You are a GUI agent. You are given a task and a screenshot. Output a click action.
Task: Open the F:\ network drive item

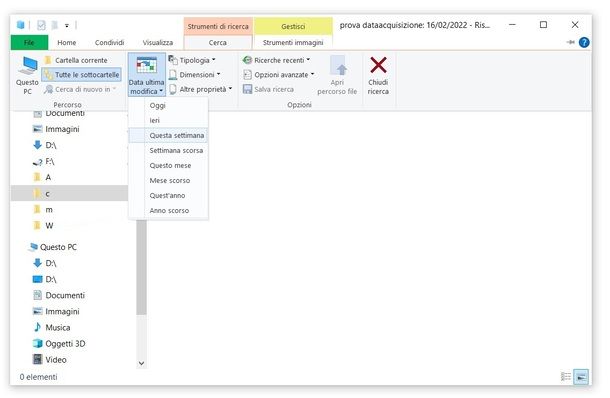point(44,161)
